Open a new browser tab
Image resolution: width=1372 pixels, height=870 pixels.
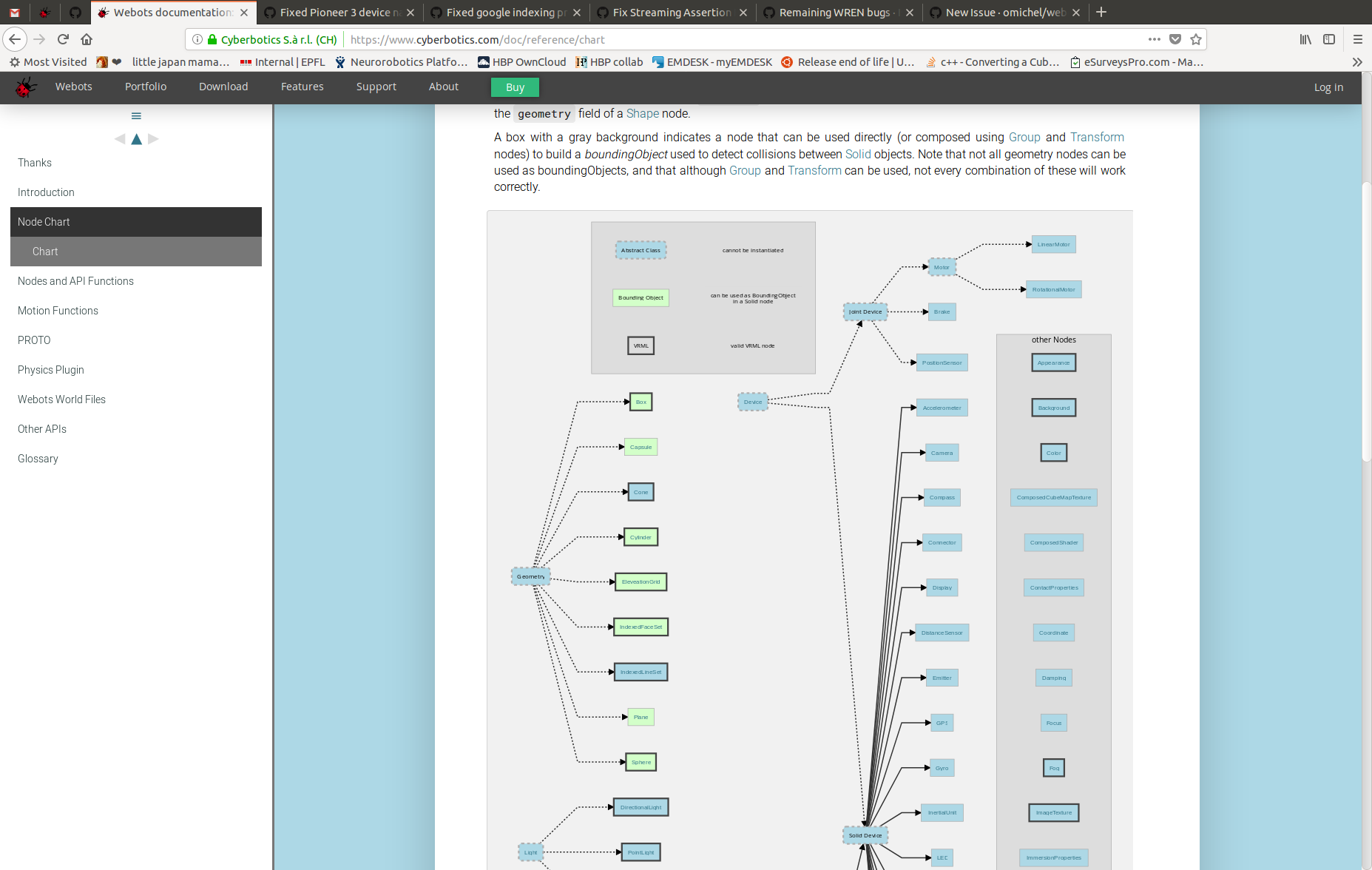pos(1101,12)
